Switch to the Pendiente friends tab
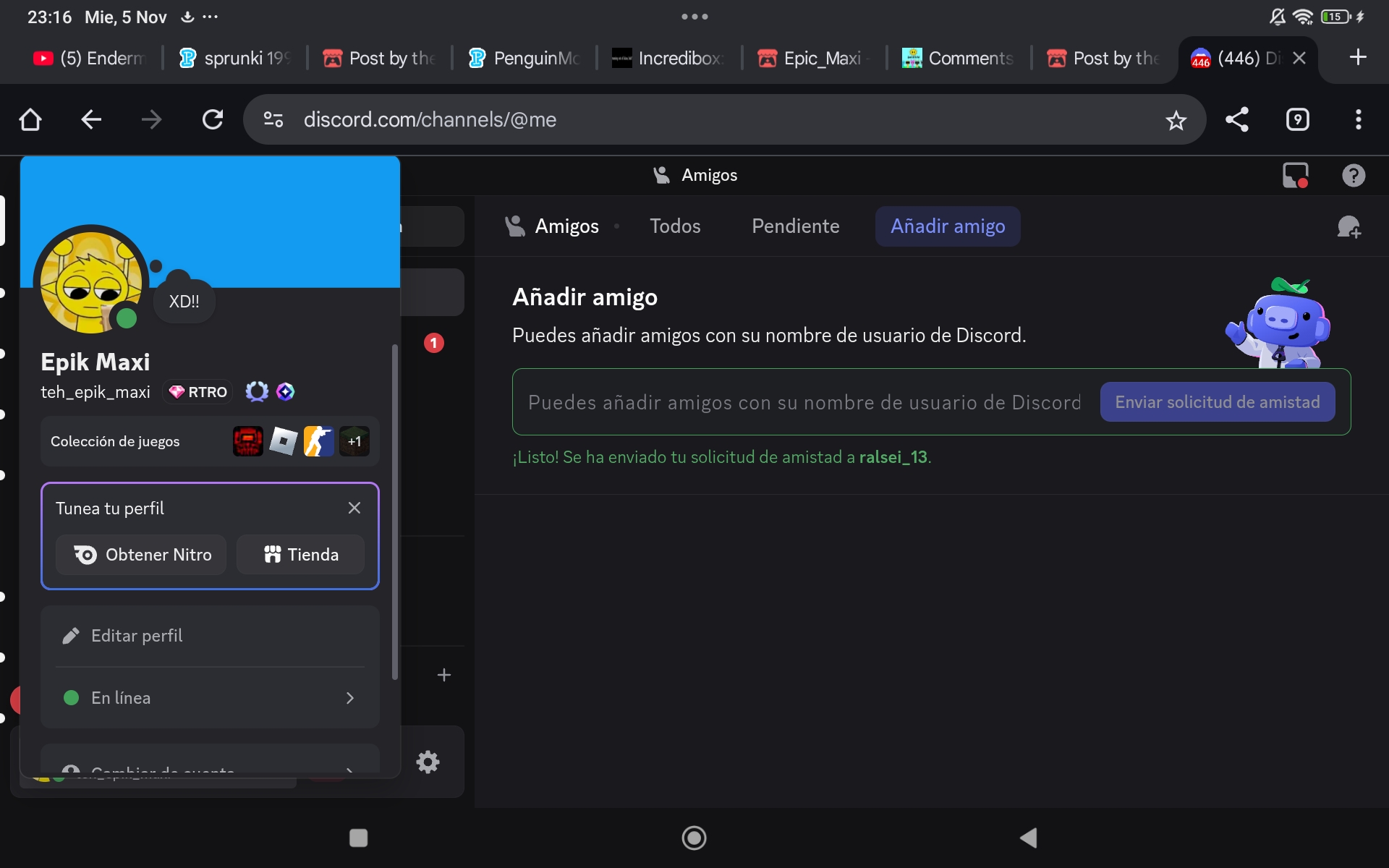 795,226
